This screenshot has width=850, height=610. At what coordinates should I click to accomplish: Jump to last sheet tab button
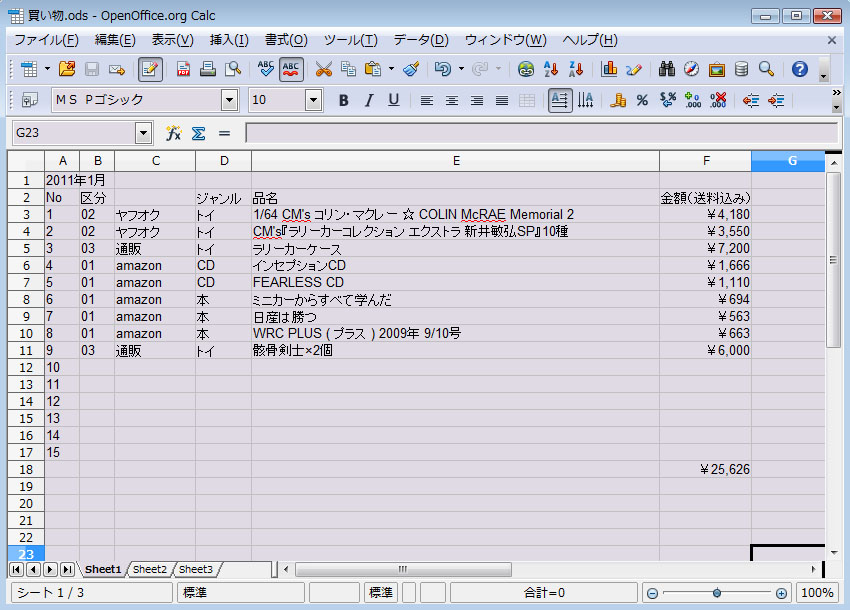[67, 569]
